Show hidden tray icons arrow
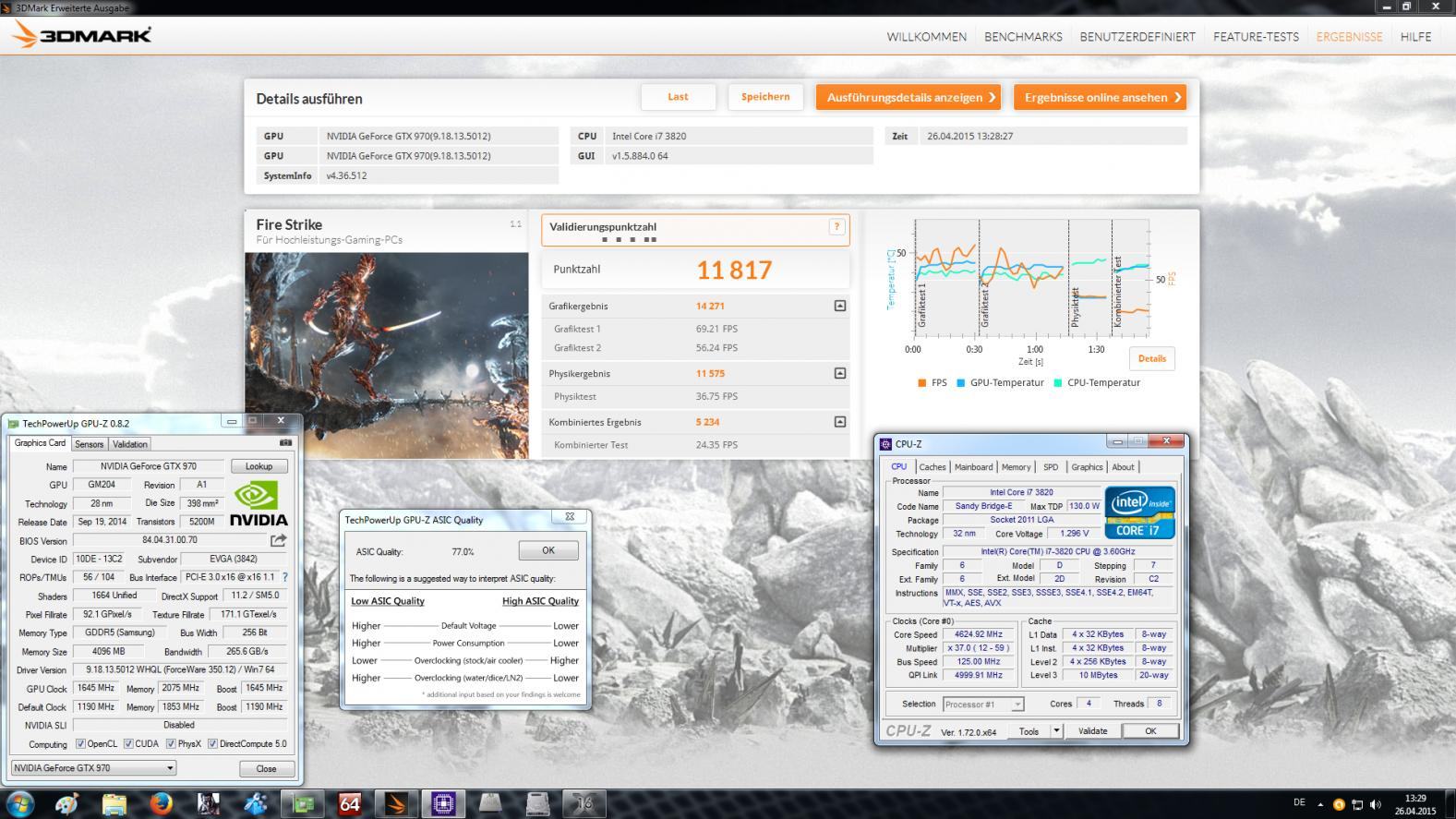The width and height of the screenshot is (1456, 819). click(1320, 804)
